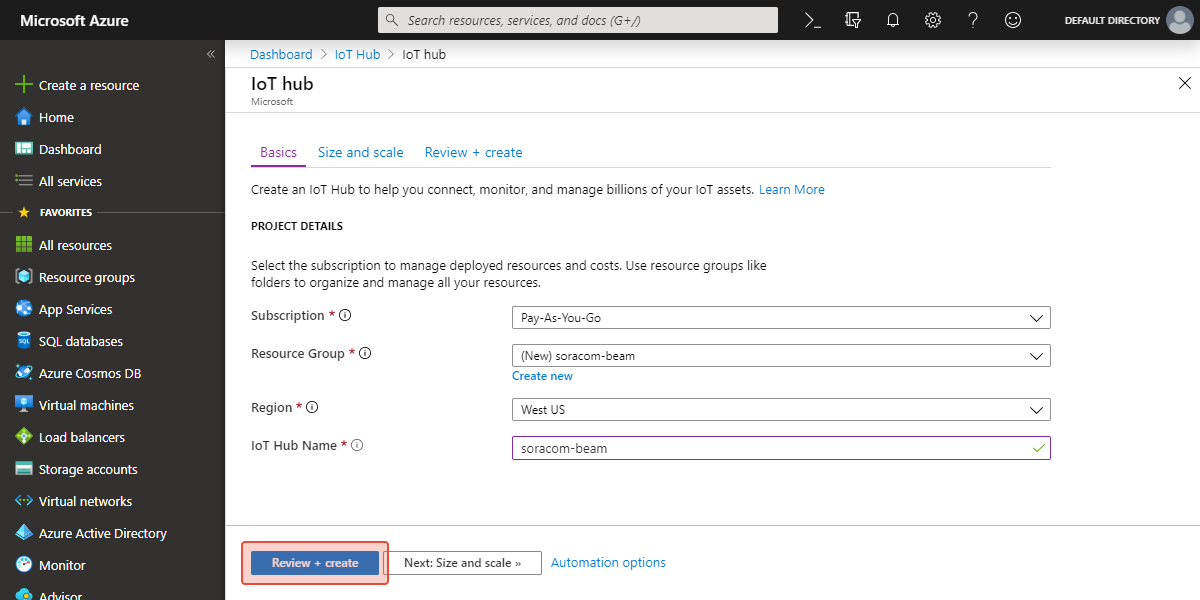Open the account avatar menu
The height and width of the screenshot is (600, 1200).
point(1180,20)
